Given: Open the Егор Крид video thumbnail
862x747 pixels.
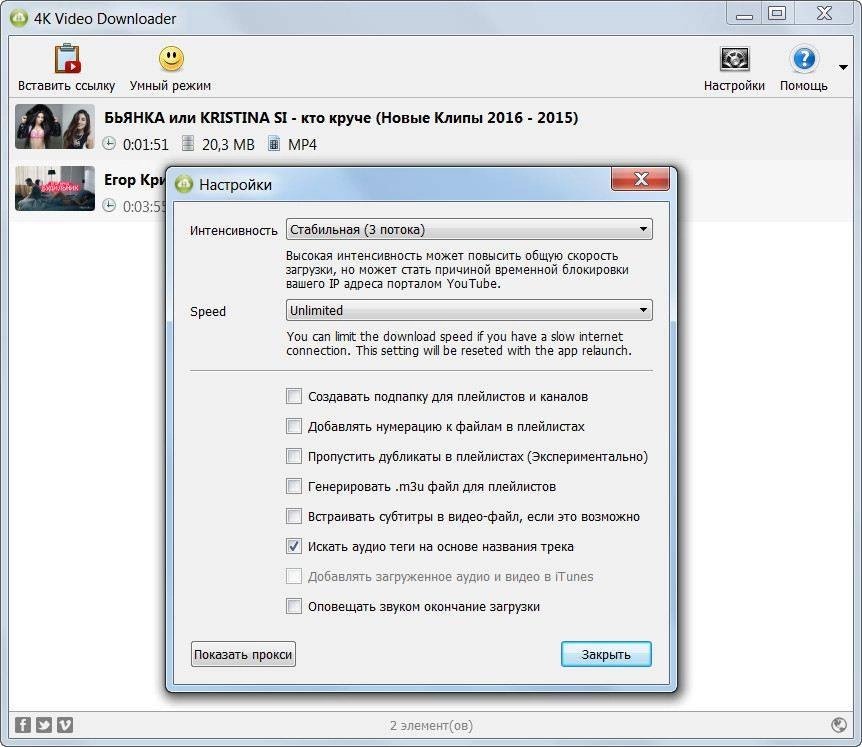Looking at the screenshot, I should [x=55, y=189].
